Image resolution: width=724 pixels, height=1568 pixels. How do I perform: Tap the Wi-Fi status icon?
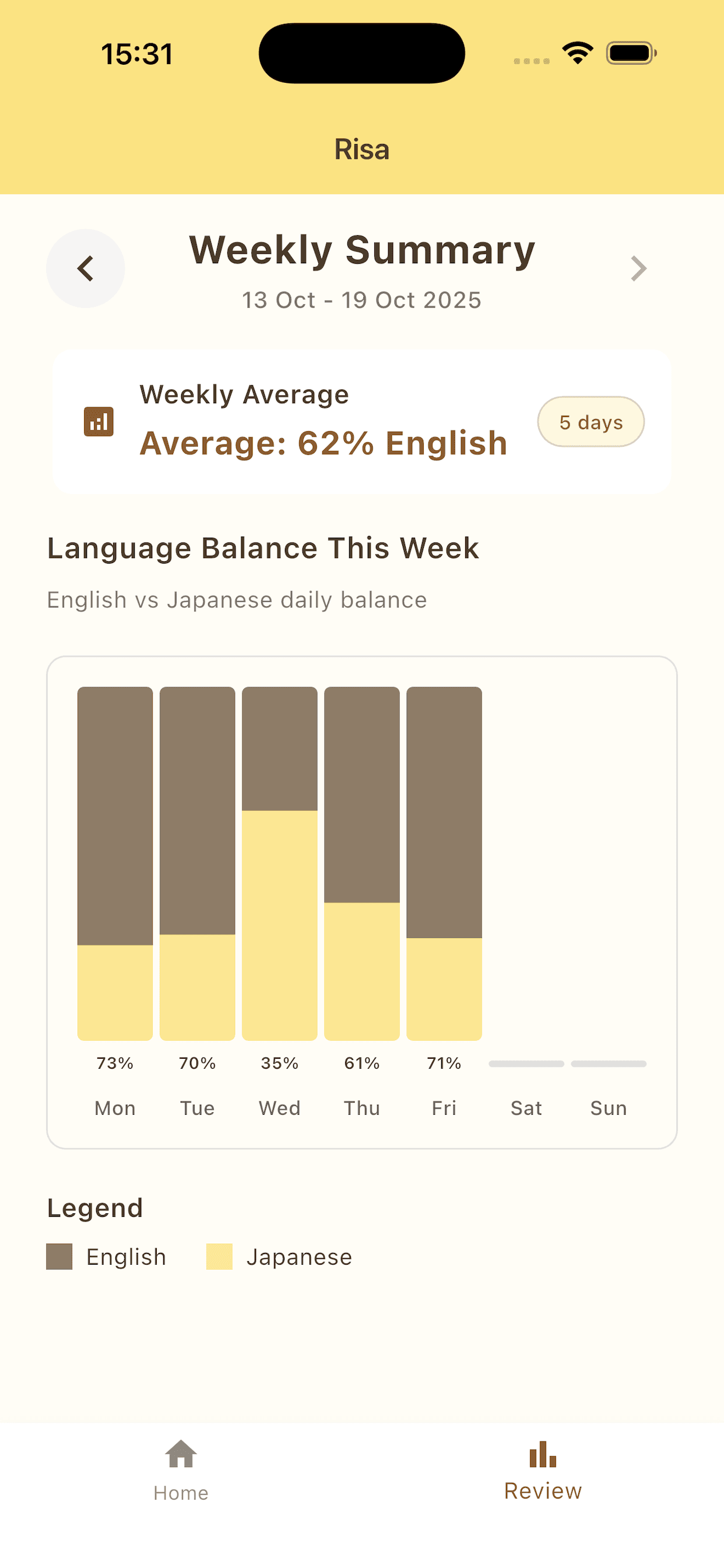577,53
